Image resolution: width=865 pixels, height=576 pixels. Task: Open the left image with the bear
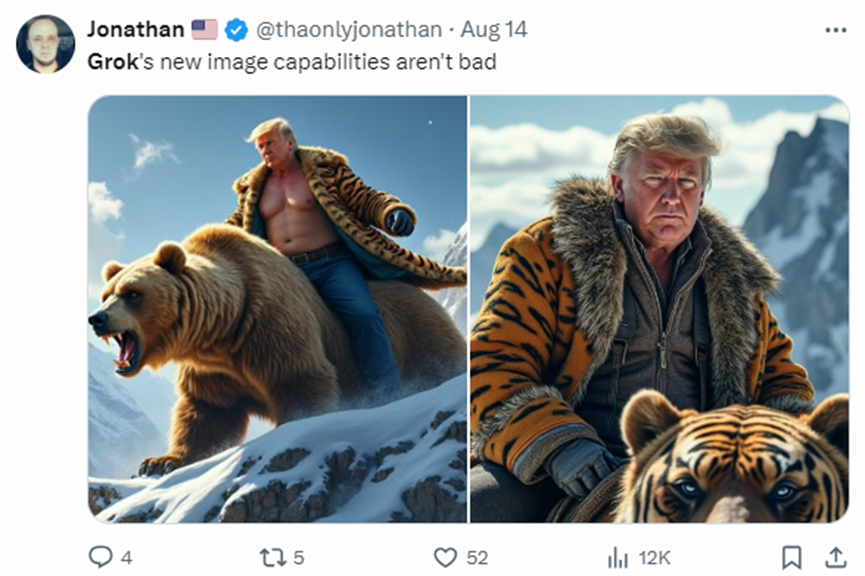277,309
